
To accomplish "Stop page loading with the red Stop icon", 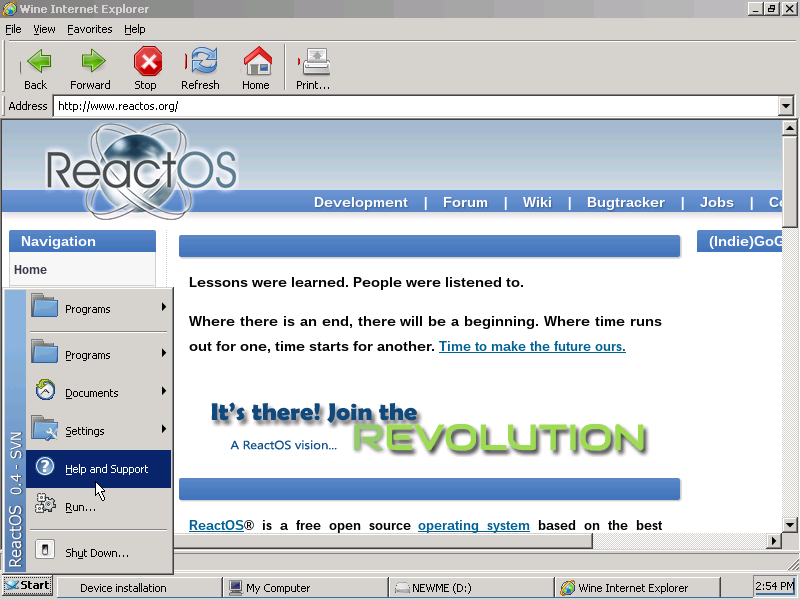I will pyautogui.click(x=148, y=61).
